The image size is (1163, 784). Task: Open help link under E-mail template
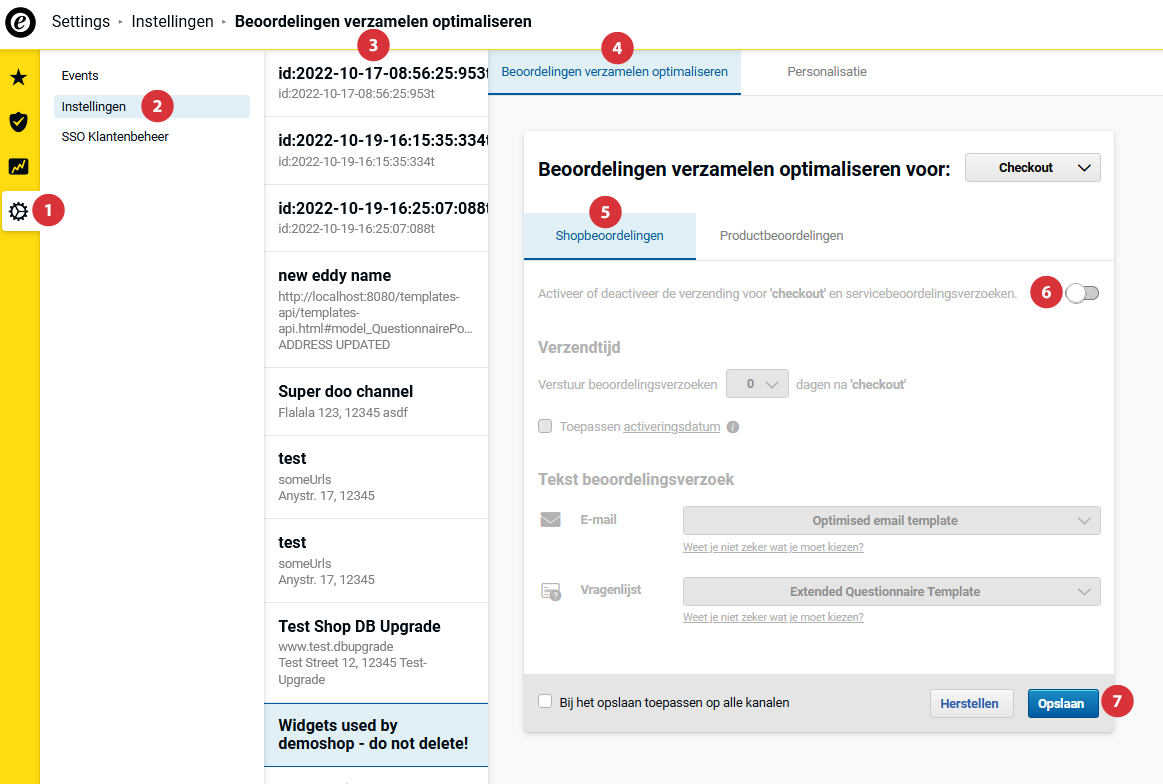coord(773,547)
